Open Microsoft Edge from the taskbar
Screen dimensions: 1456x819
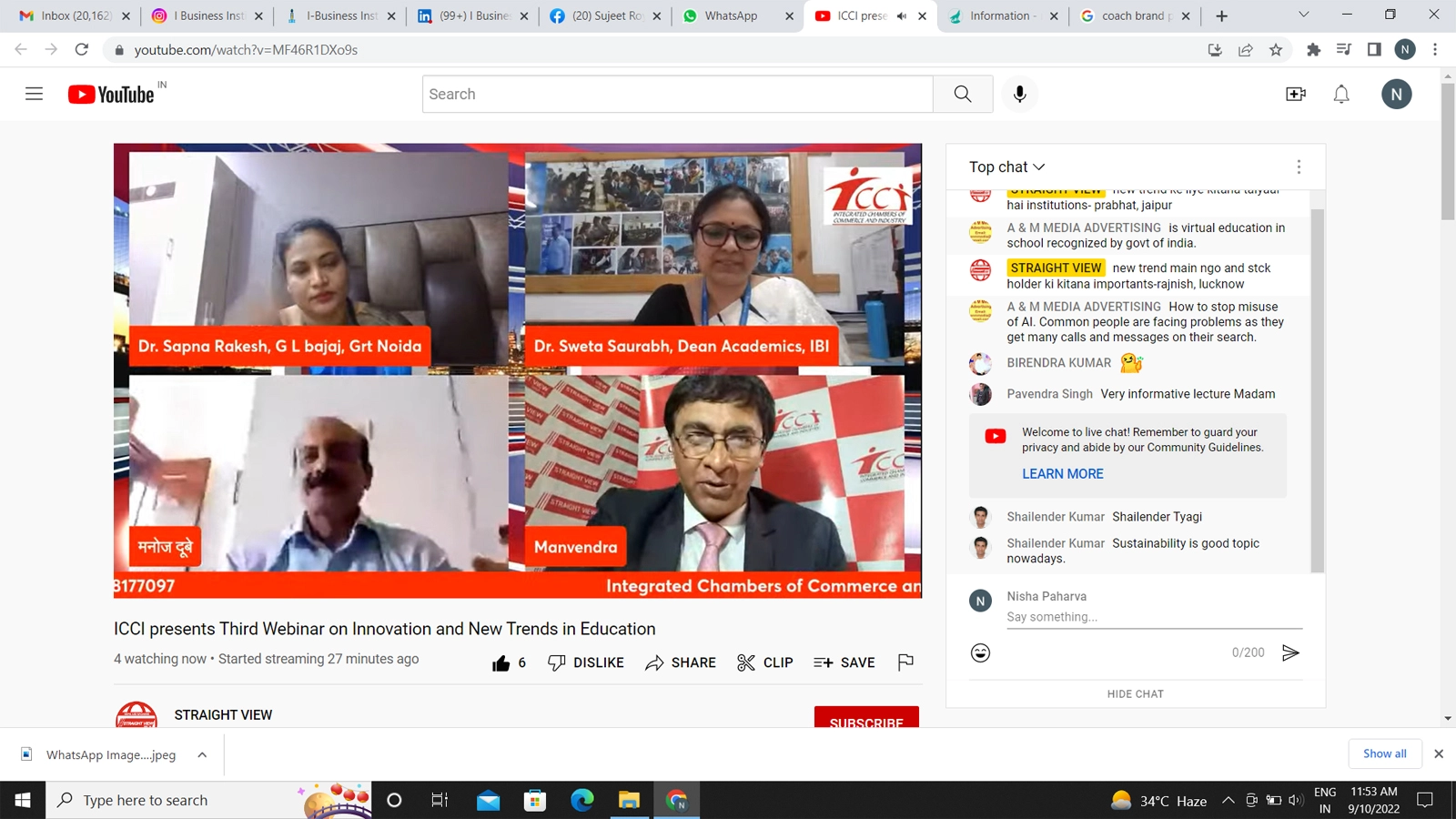582,800
